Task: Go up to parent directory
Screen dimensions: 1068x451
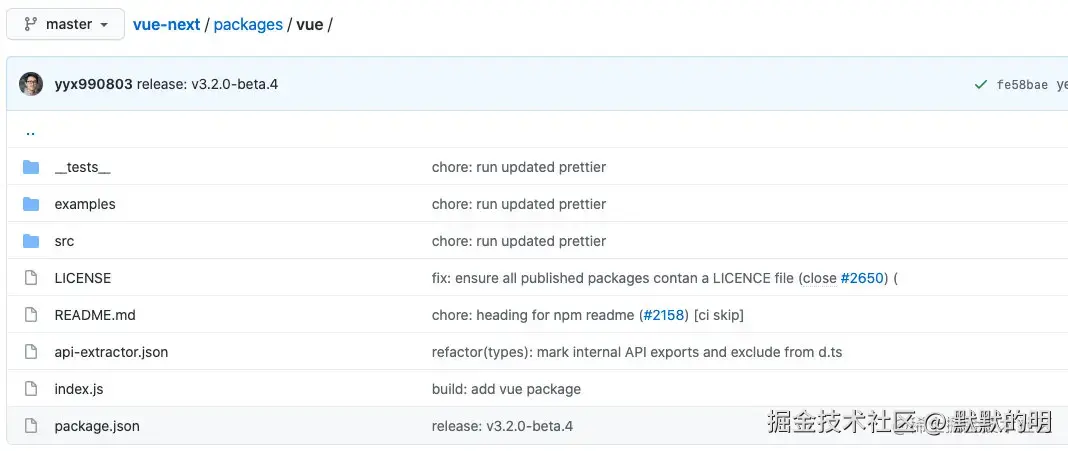Action: (31, 131)
